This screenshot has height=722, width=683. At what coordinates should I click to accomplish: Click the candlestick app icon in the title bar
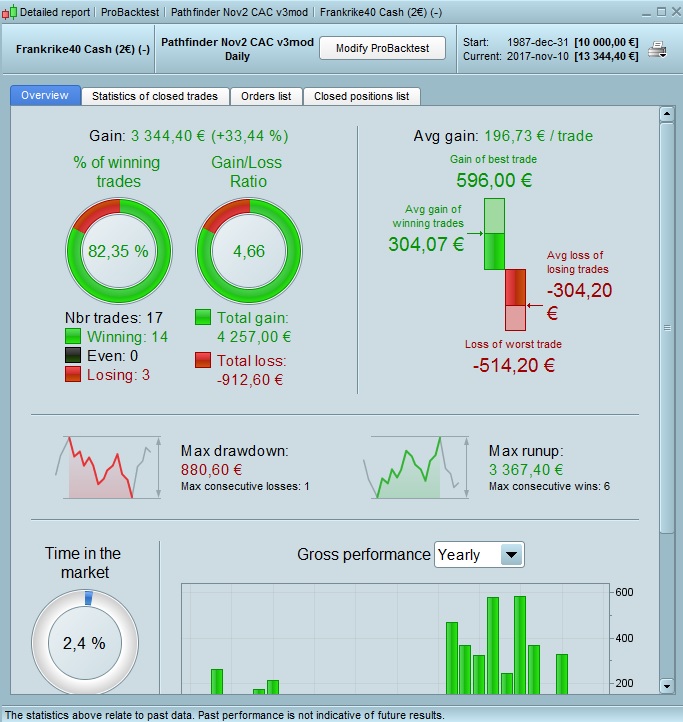point(9,12)
